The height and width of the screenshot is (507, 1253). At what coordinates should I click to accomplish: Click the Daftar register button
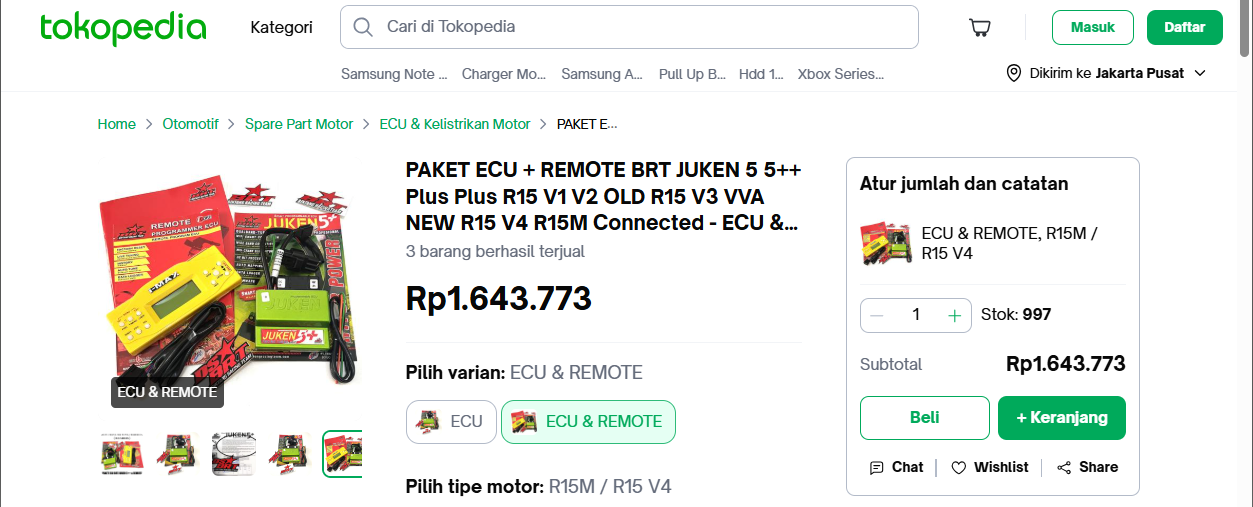click(x=1185, y=28)
